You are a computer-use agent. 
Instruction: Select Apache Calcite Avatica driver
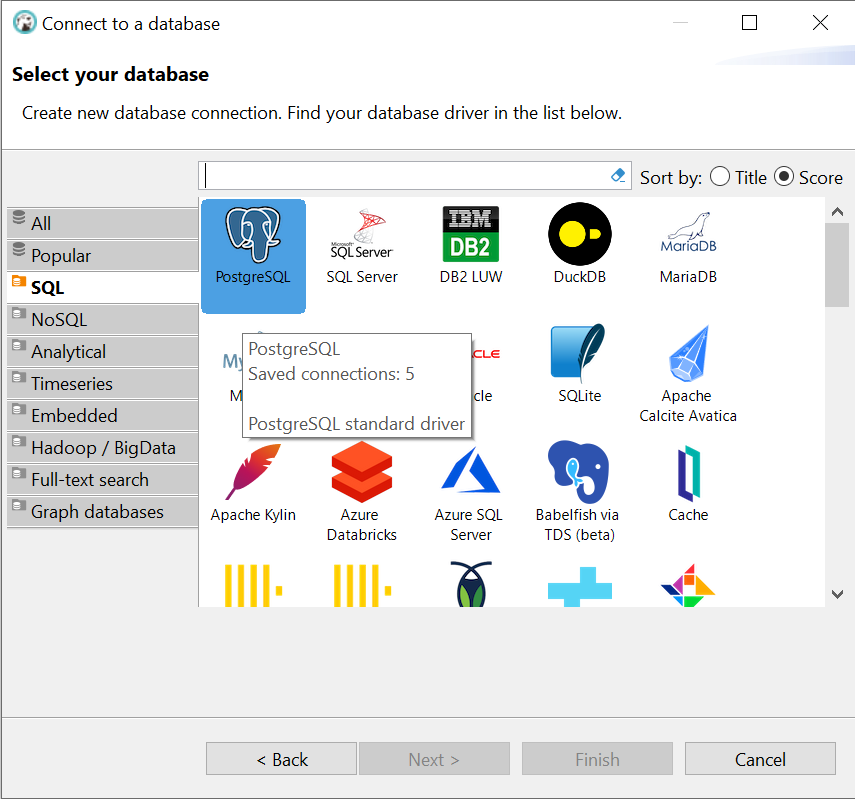pyautogui.click(x=688, y=375)
